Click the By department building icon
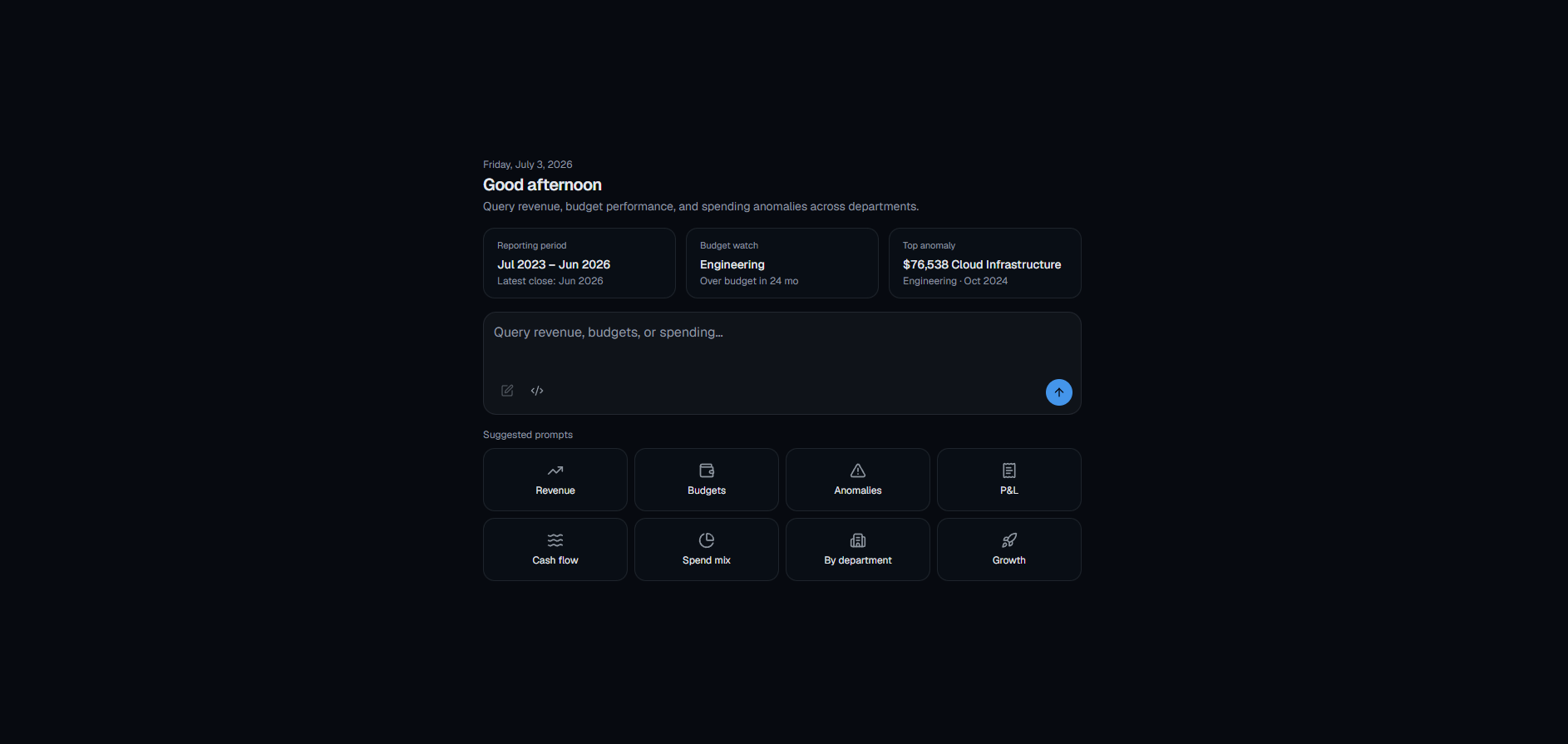 coord(858,540)
